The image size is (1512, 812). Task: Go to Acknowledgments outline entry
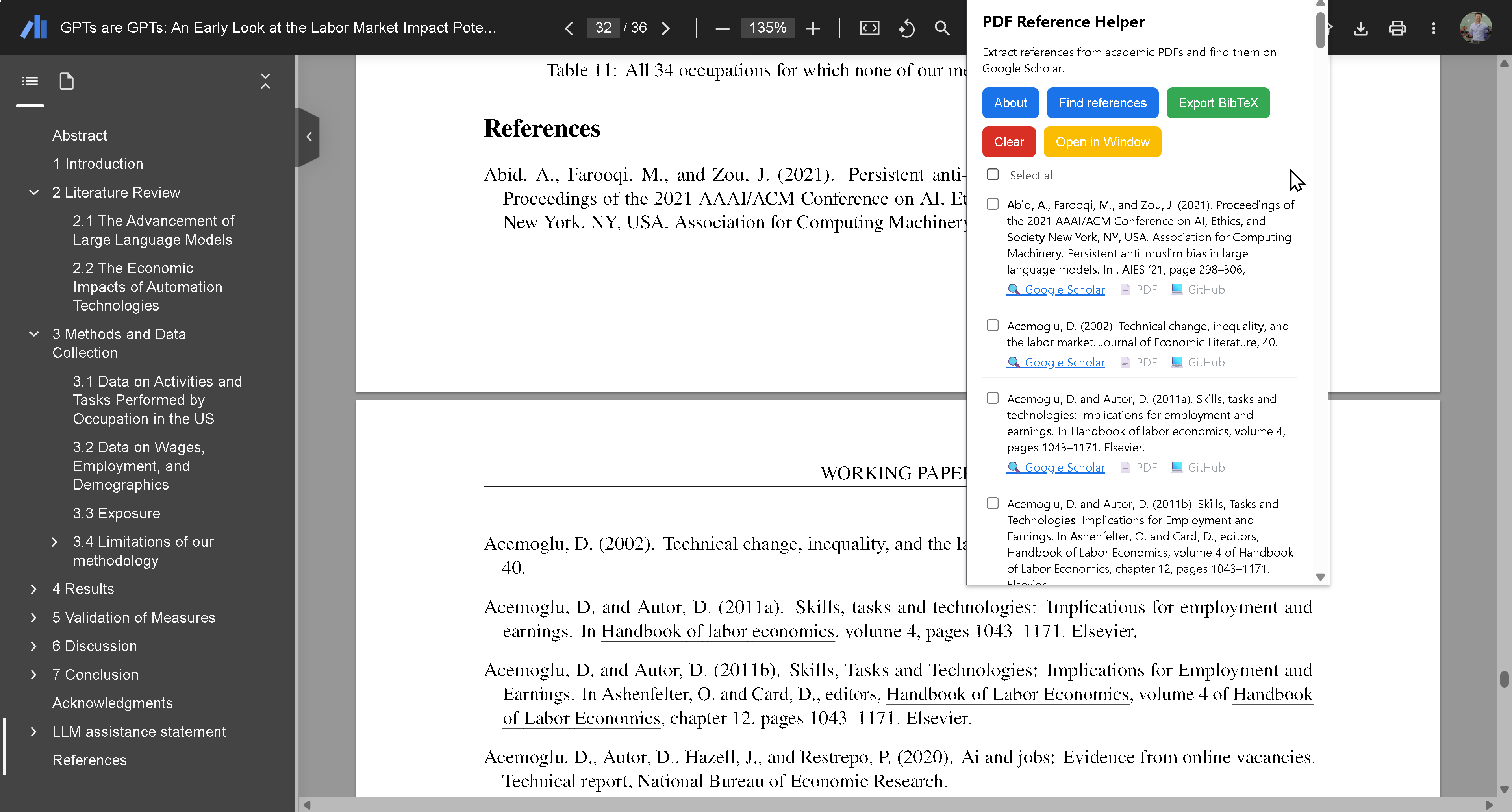(x=113, y=703)
